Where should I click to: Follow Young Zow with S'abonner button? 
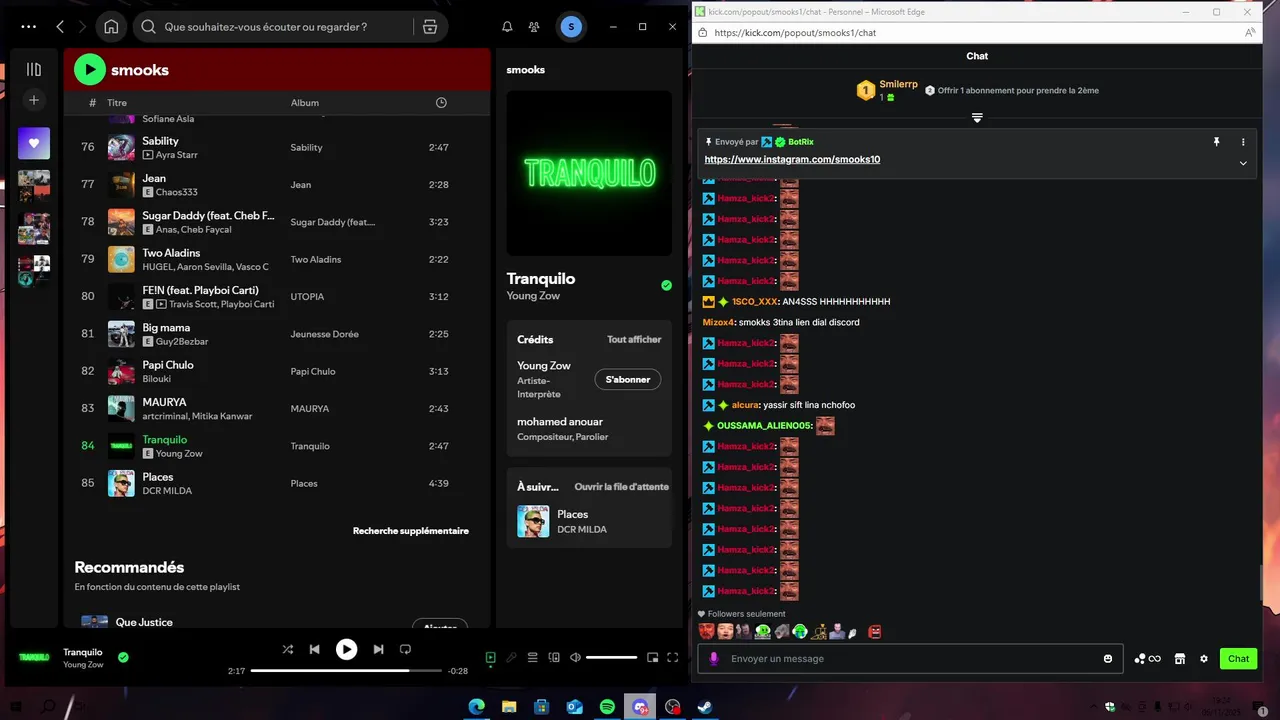pos(628,380)
